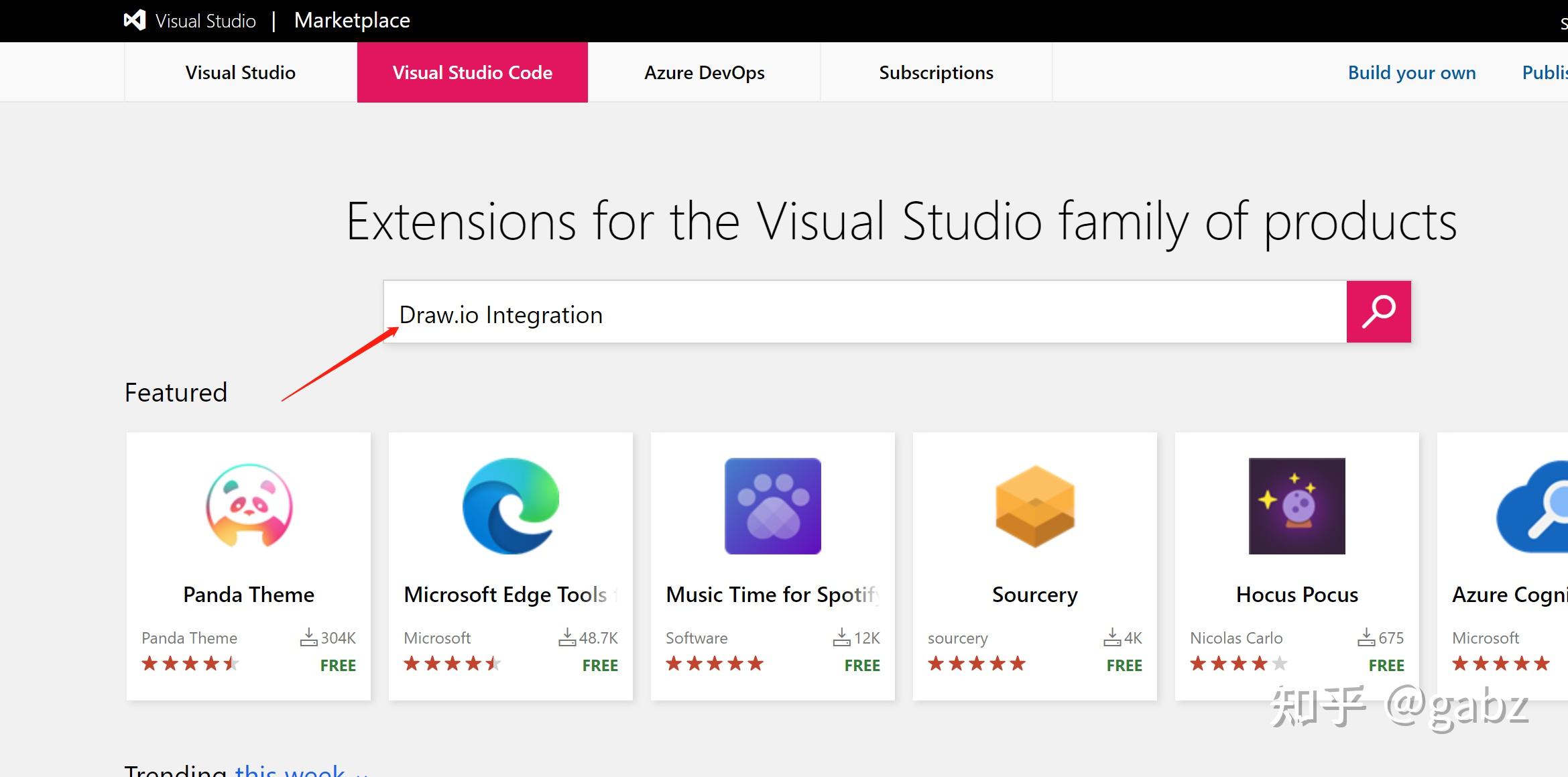This screenshot has width=1568, height=777.
Task: Click the Hocus Pocus extension title
Action: click(1296, 595)
